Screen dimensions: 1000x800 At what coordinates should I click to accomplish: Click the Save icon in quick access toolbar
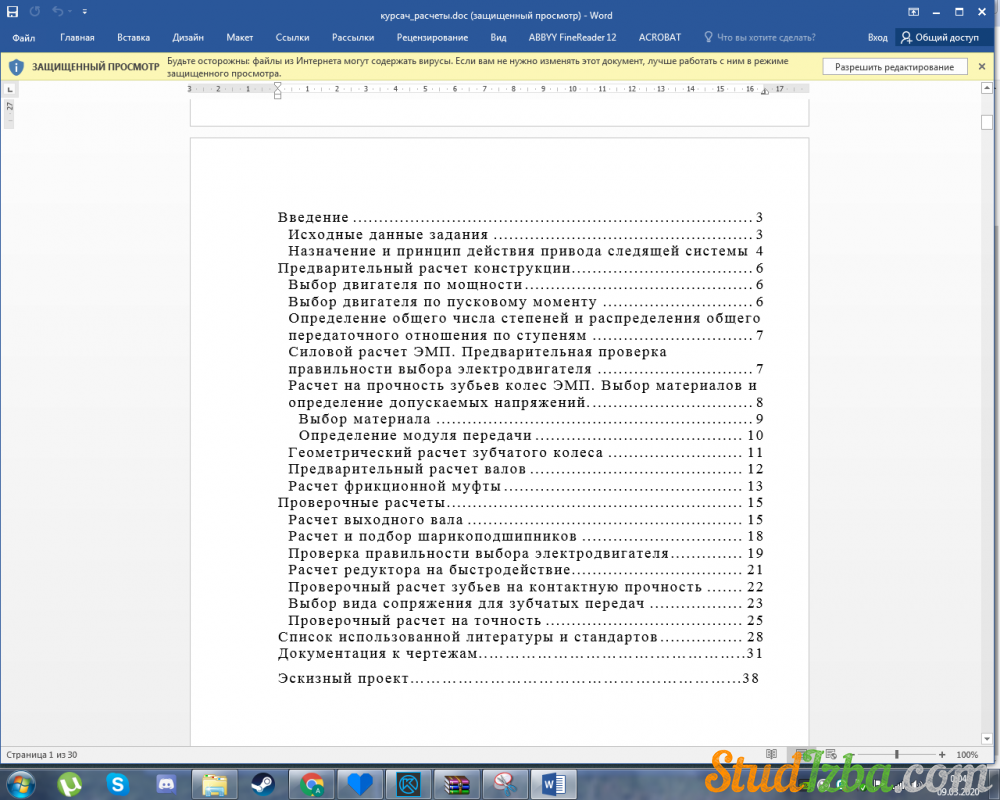pos(12,11)
